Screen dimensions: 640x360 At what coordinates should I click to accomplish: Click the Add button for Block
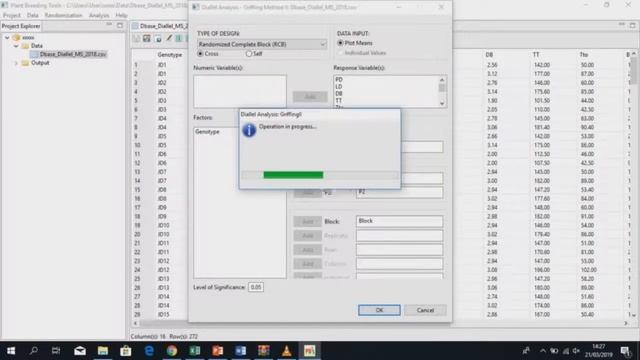pyautogui.click(x=308, y=221)
